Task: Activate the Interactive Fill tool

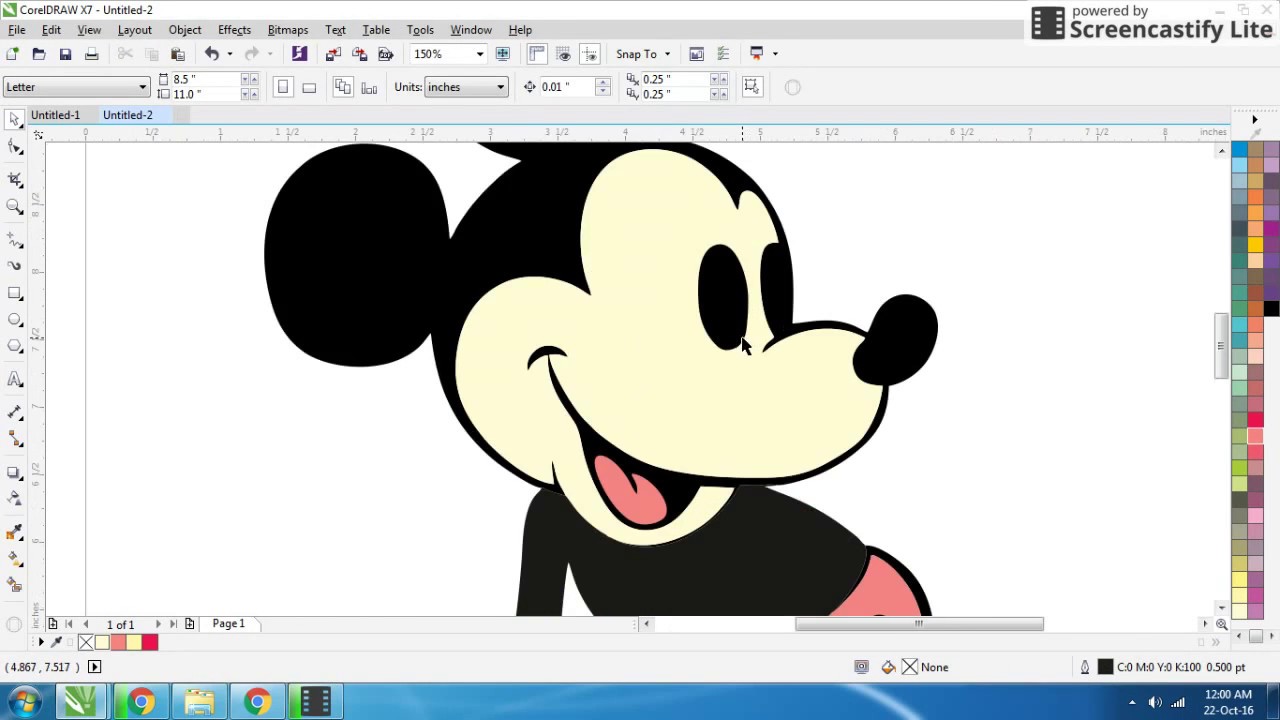Action: [x=15, y=559]
